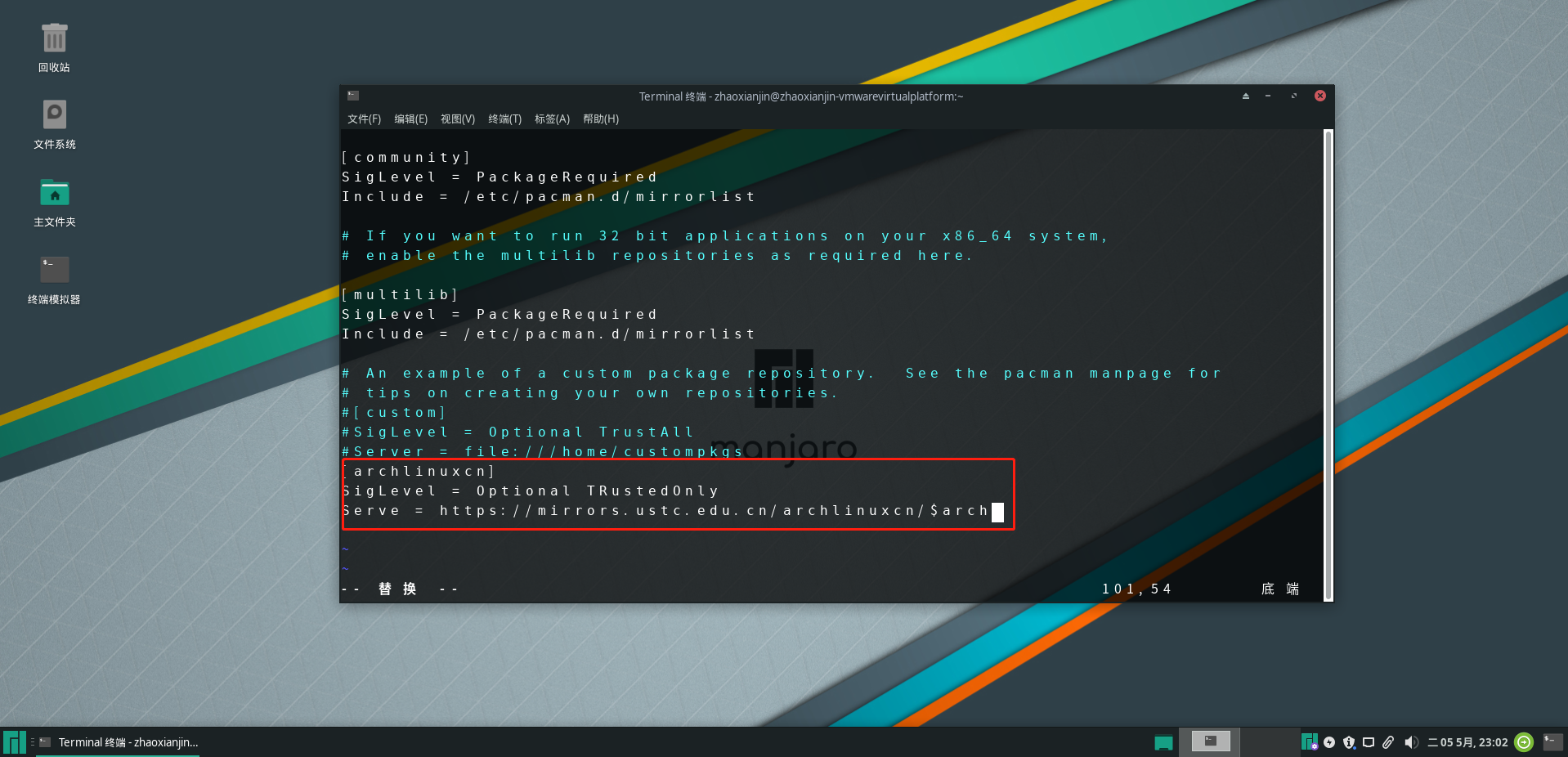1568x757 pixels.
Task: Switch to the first workspace with terminal thumbnail
Action: tap(1211, 741)
